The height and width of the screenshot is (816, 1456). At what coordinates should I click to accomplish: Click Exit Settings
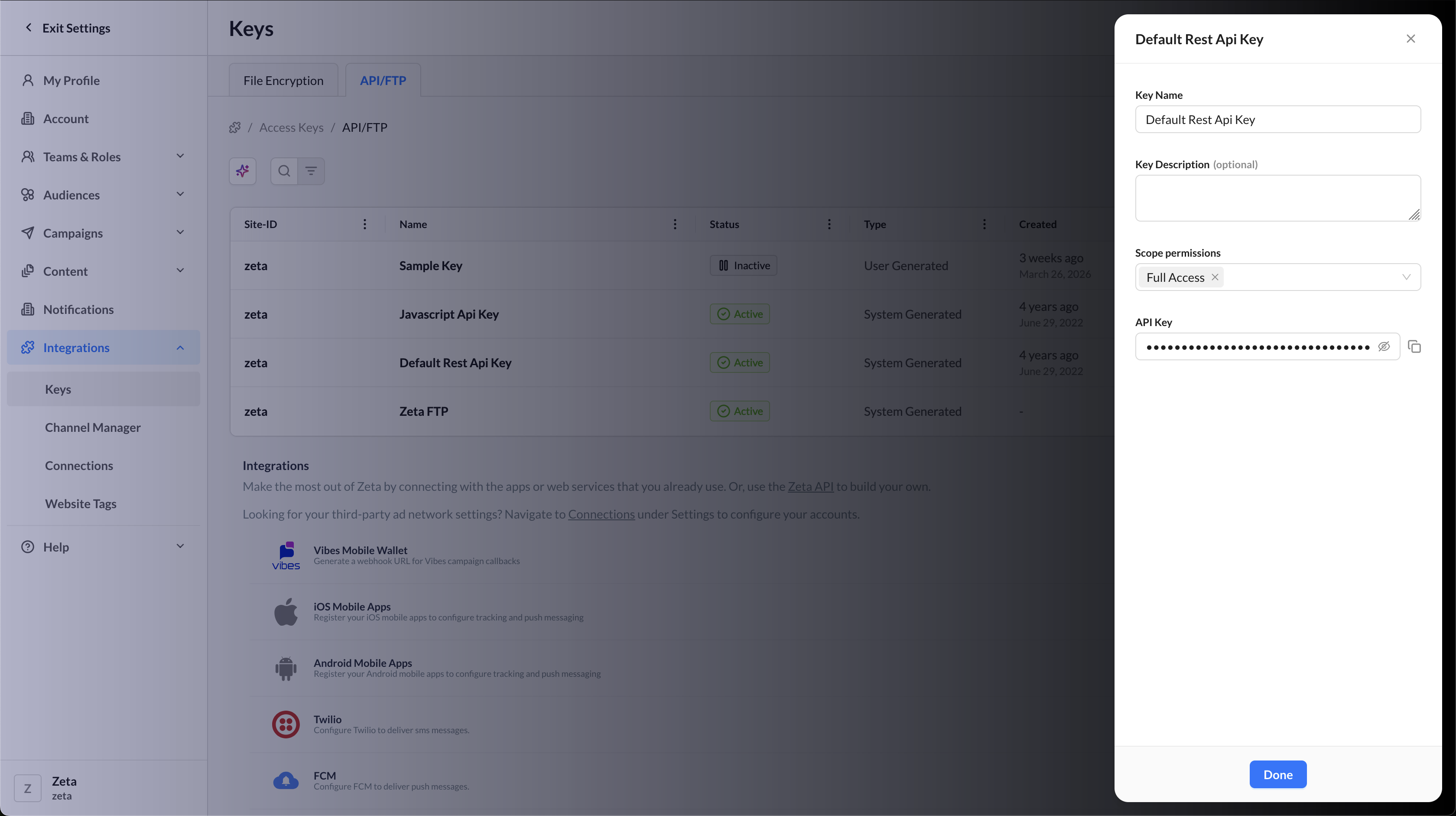point(68,28)
